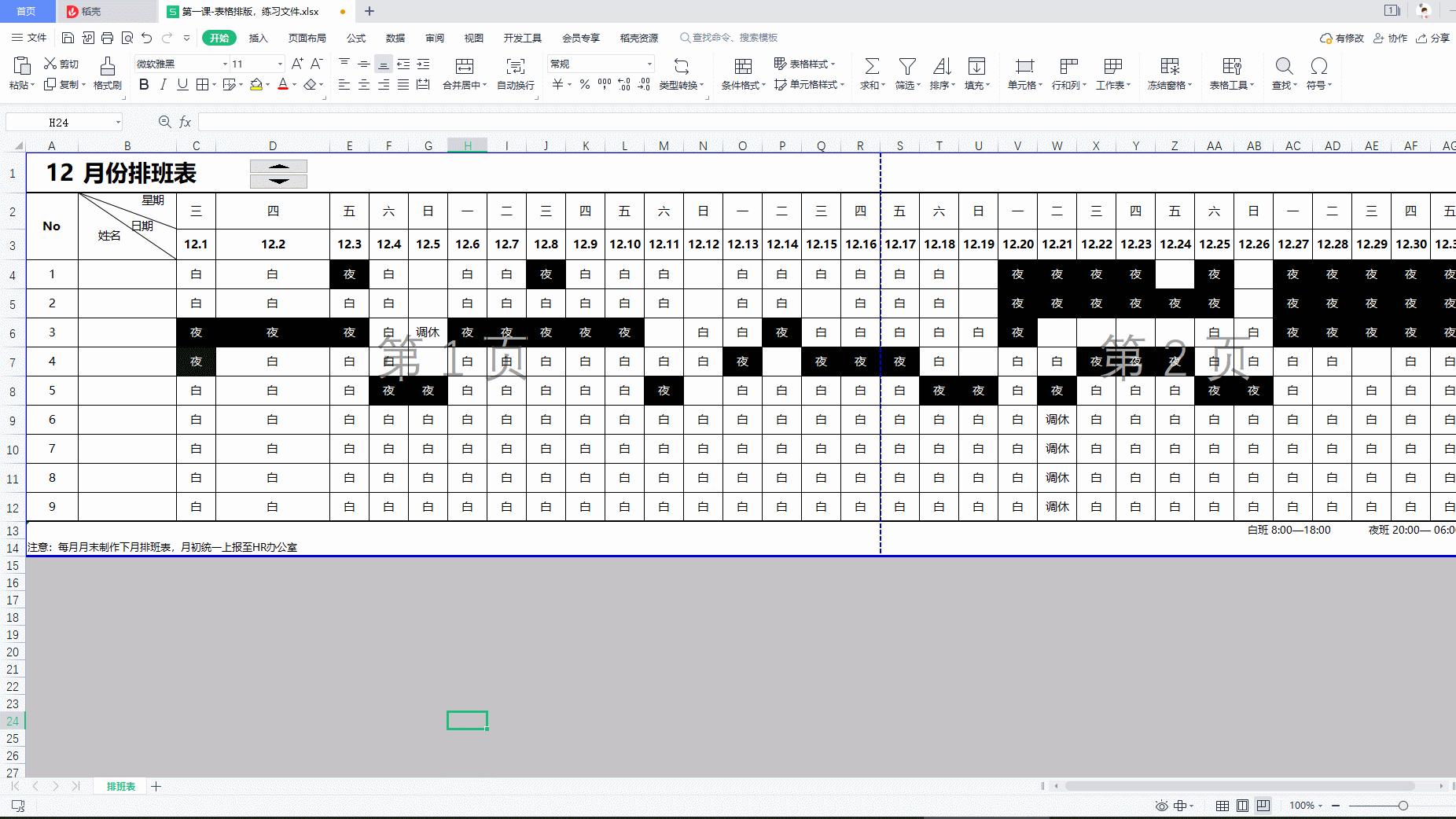This screenshot has height=819, width=1456.
Task: Toggle bottom vertical alignment
Action: (384, 64)
